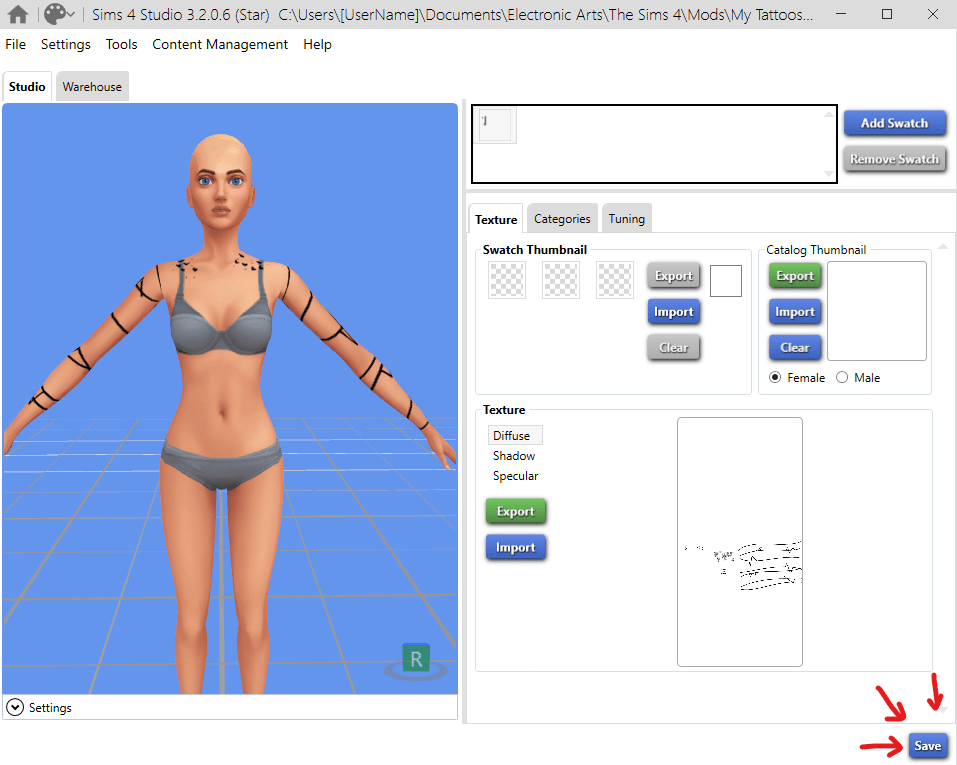Switch to the Categories tab

562,219
